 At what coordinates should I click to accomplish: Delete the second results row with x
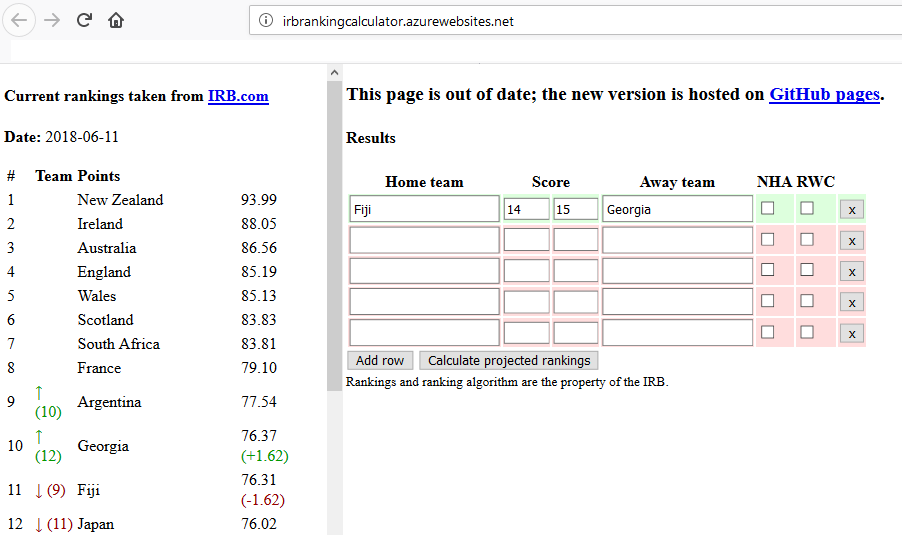coord(852,241)
